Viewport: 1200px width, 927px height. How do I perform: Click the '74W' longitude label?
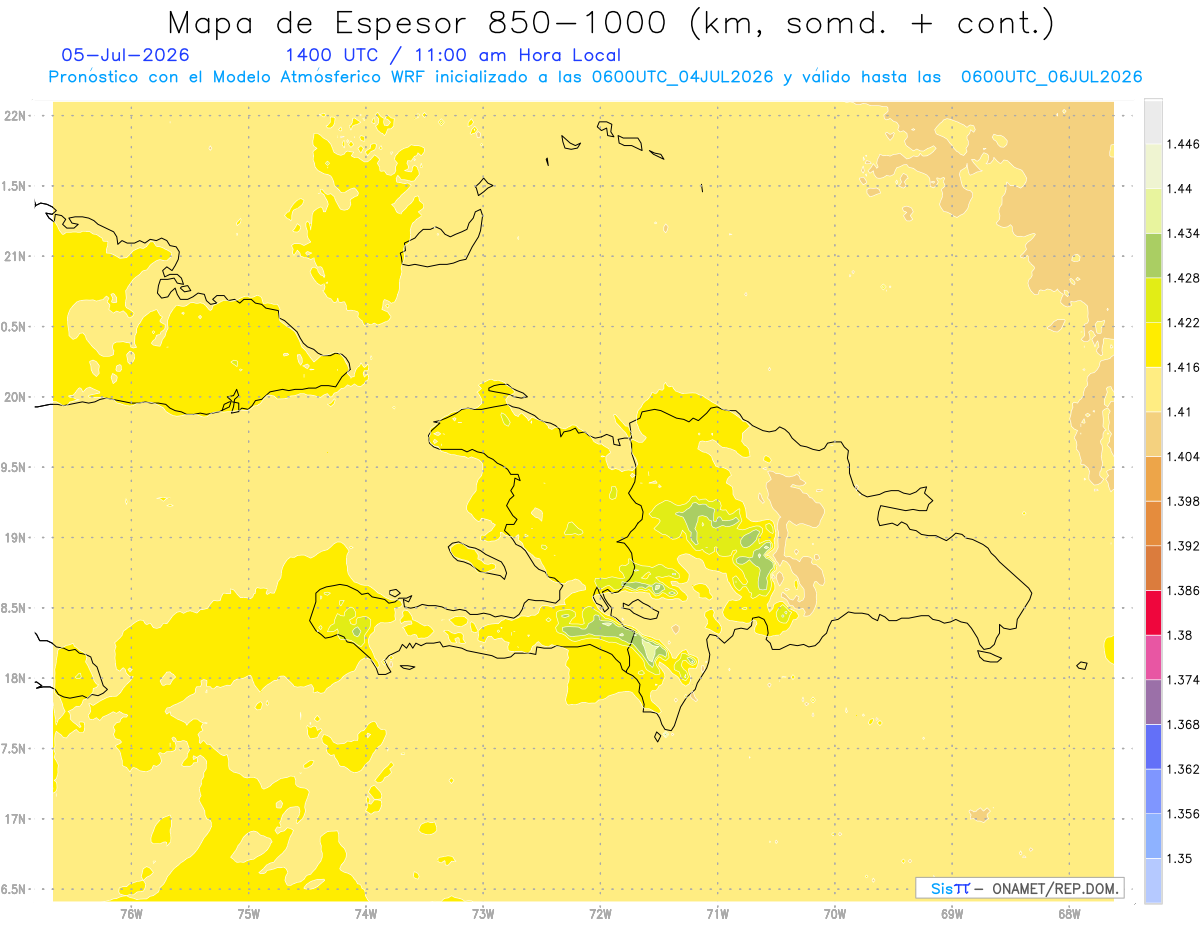pyautogui.click(x=366, y=914)
